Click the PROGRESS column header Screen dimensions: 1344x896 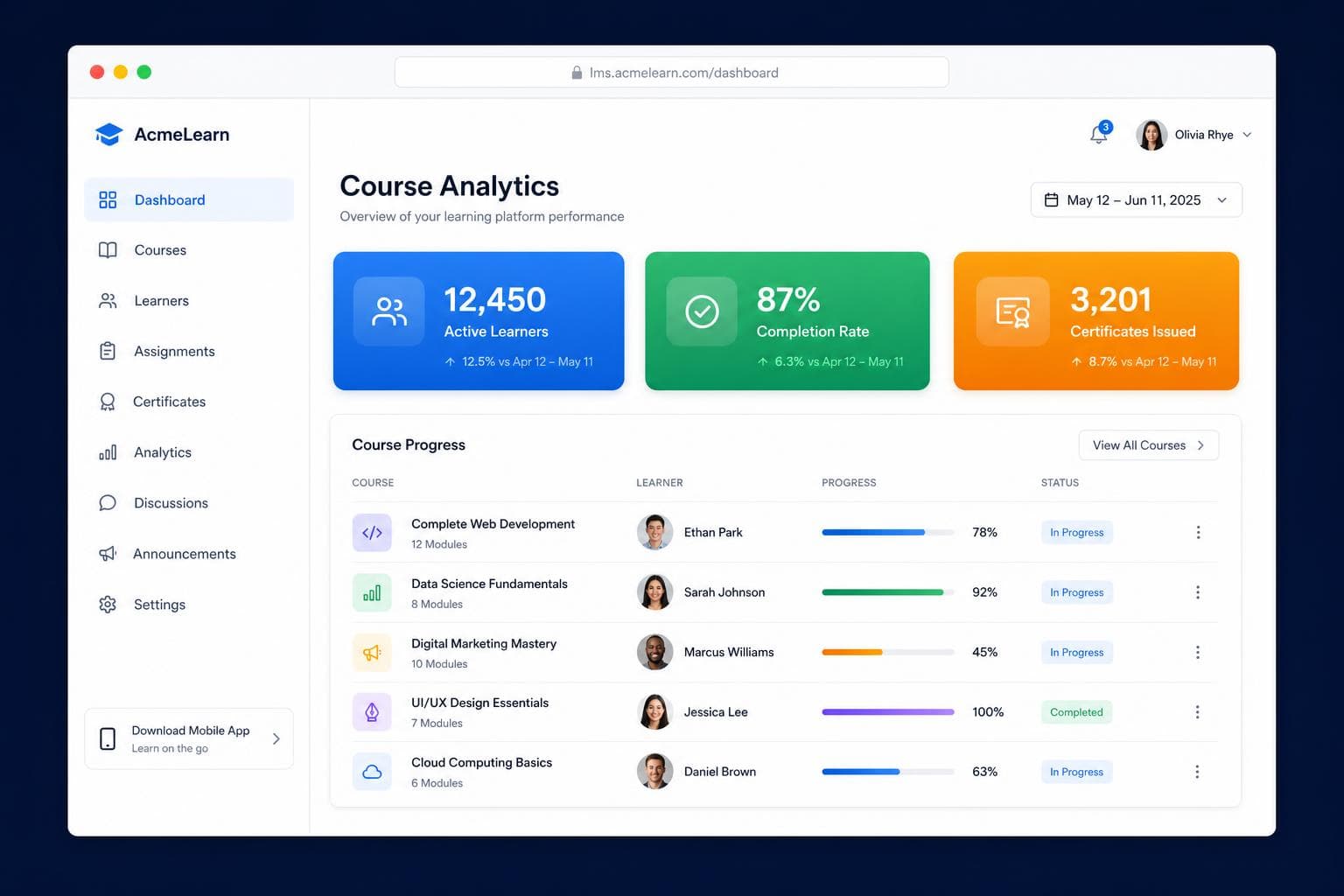[x=849, y=483]
